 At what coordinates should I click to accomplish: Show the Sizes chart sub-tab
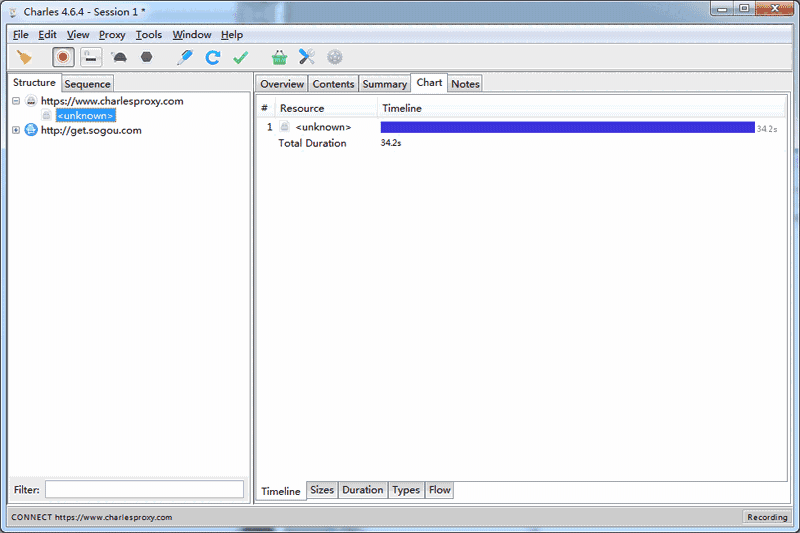pyautogui.click(x=322, y=490)
